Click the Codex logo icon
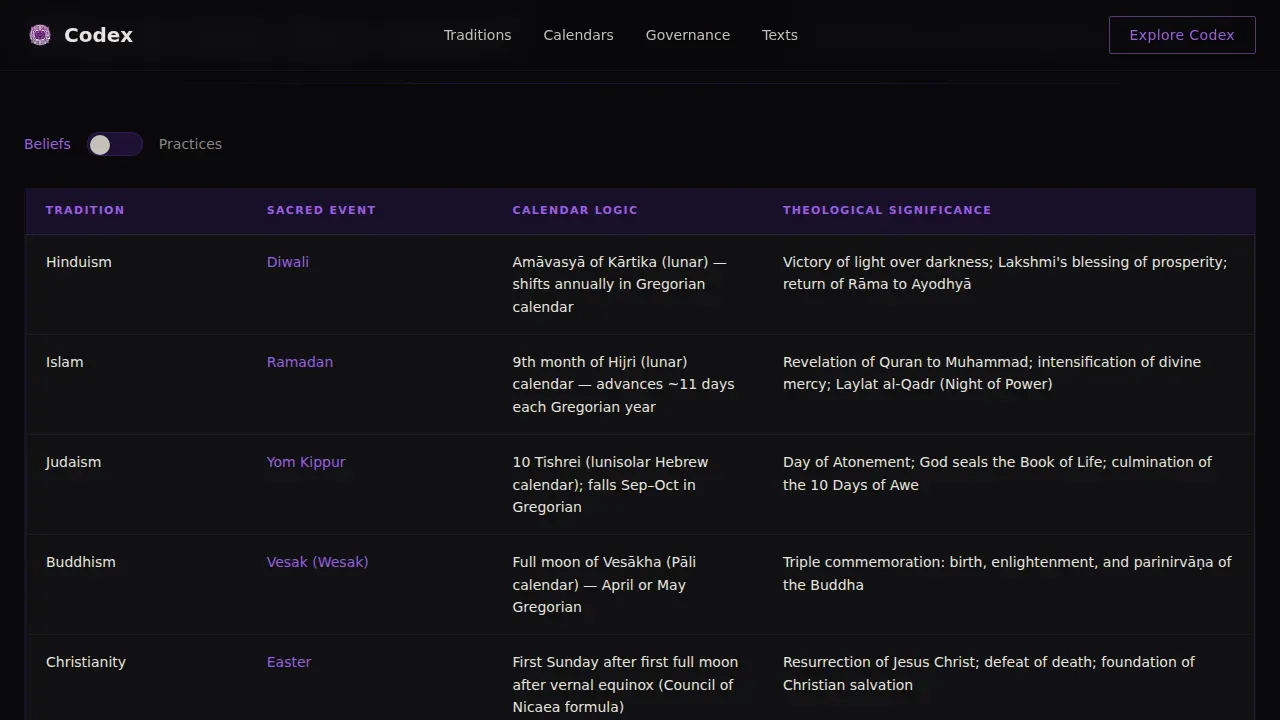The width and height of the screenshot is (1280, 720). [40, 35]
